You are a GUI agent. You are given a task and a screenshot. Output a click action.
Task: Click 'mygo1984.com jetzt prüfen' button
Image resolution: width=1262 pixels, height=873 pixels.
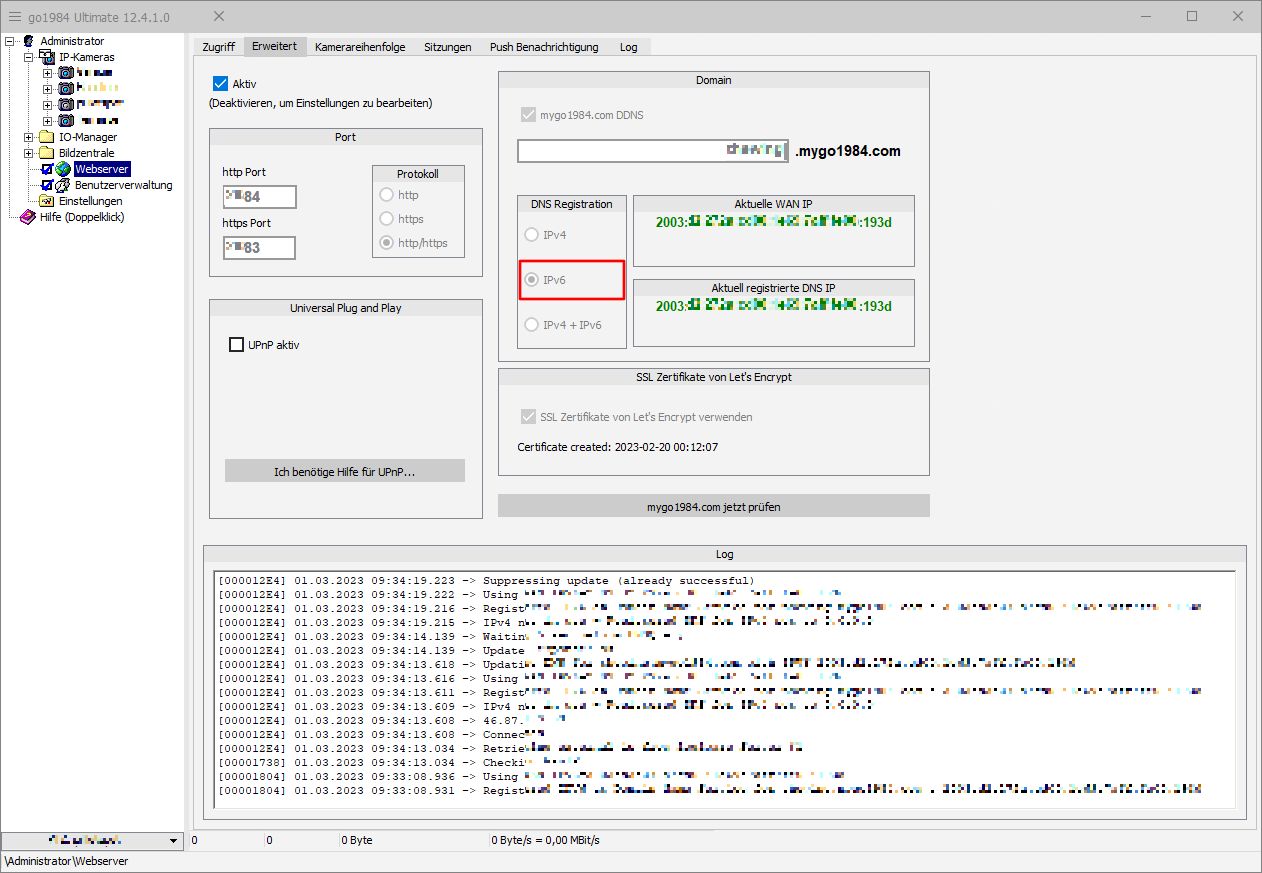[713, 506]
